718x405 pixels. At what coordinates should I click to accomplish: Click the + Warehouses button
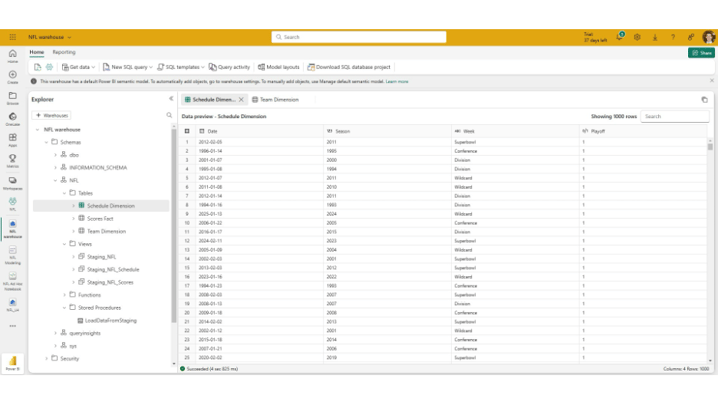pyautogui.click(x=52, y=115)
